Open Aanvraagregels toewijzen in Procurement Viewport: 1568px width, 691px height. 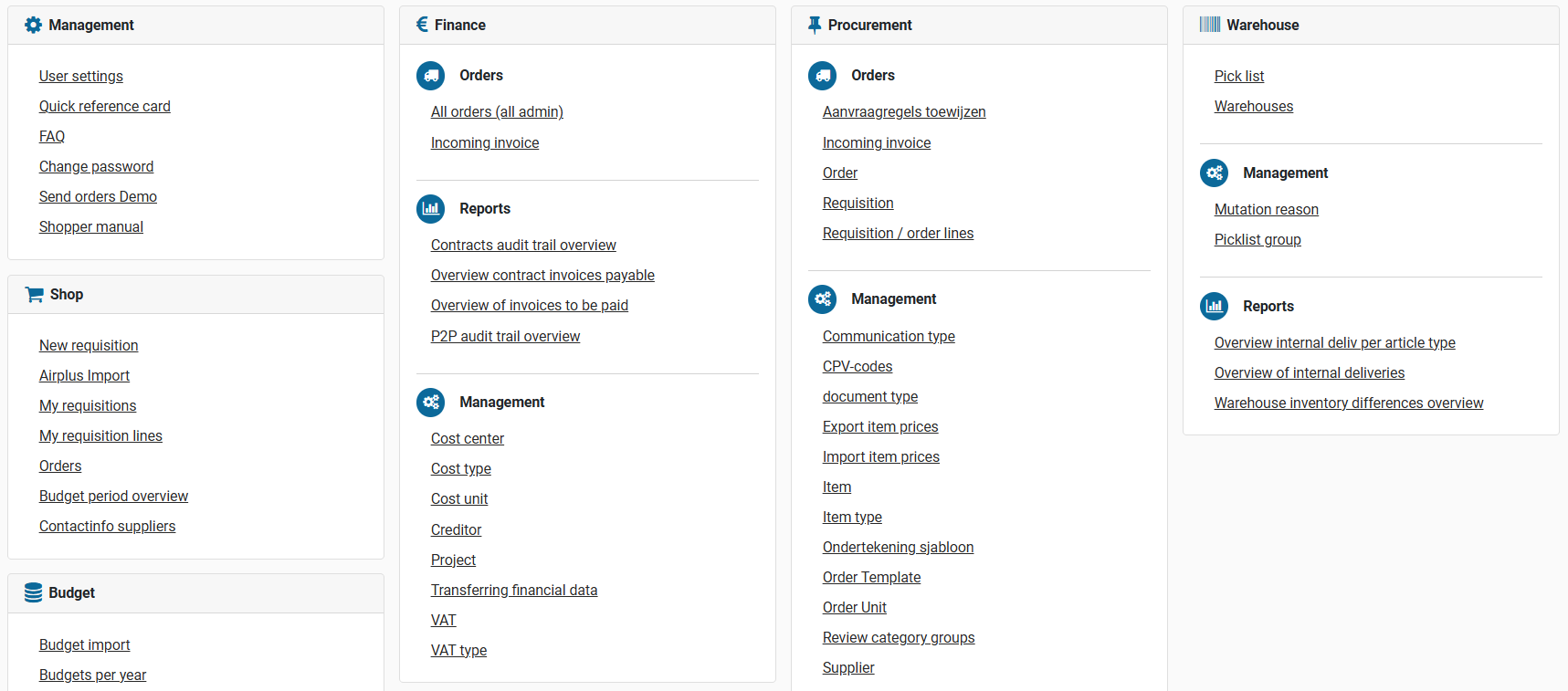tap(903, 112)
